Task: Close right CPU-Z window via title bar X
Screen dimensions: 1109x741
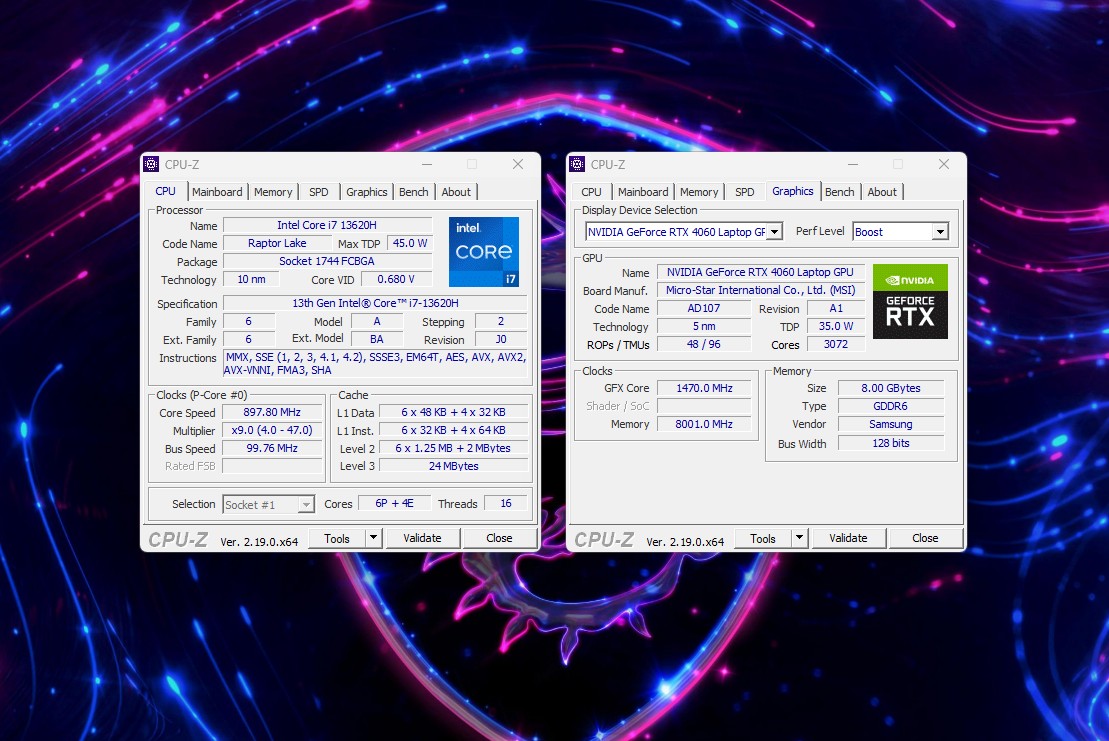Action: [x=943, y=164]
